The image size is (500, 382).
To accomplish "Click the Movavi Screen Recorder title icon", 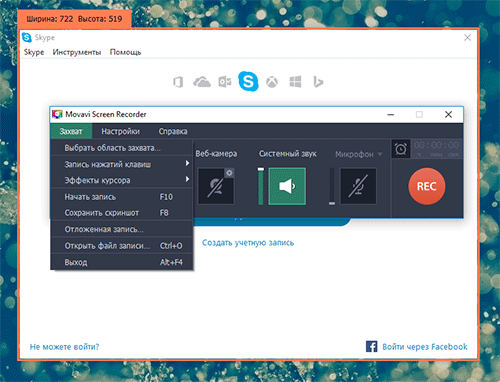I will coord(57,114).
